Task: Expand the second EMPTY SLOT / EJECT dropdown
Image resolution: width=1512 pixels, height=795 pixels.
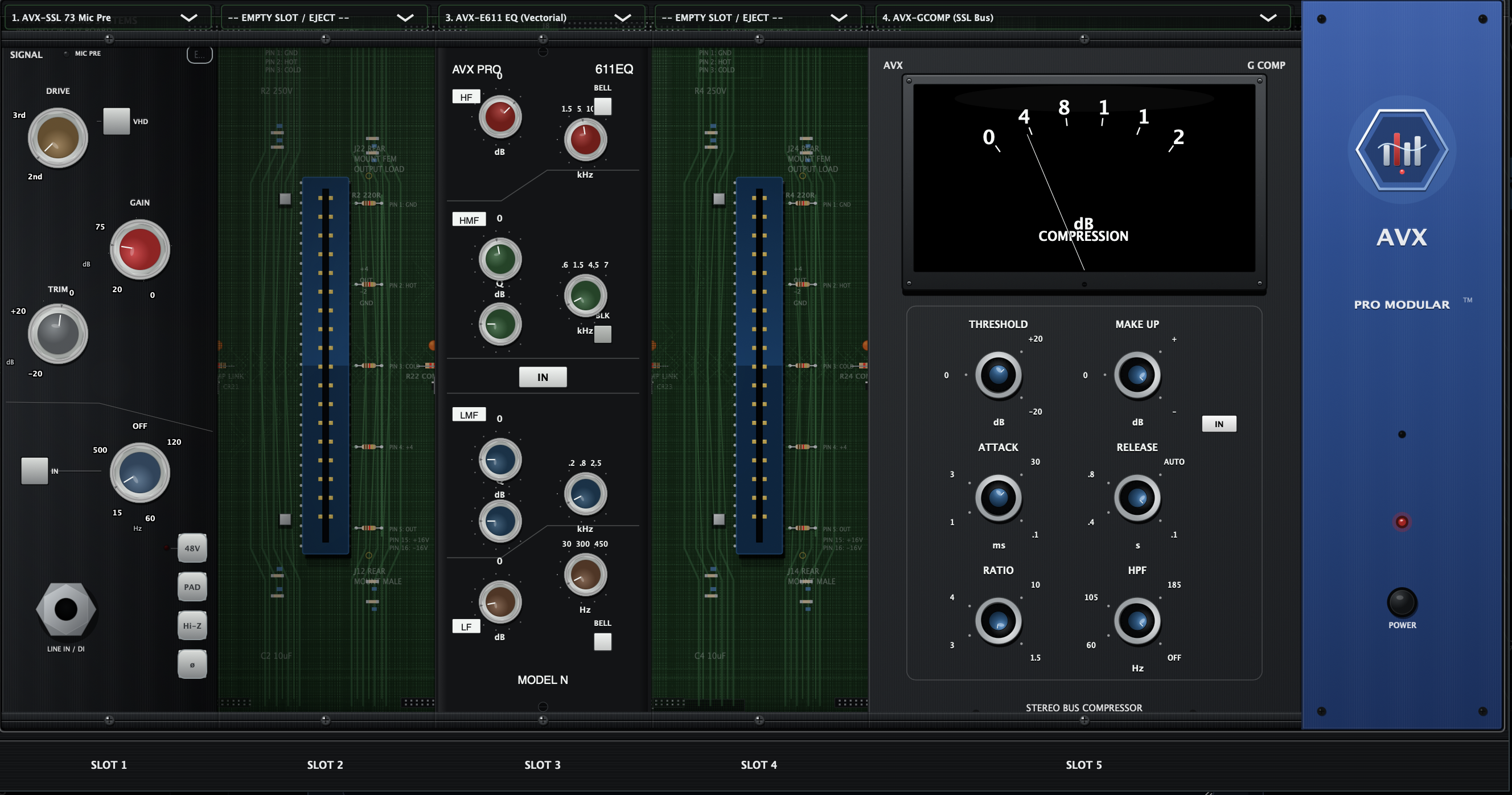Action: coord(757,18)
